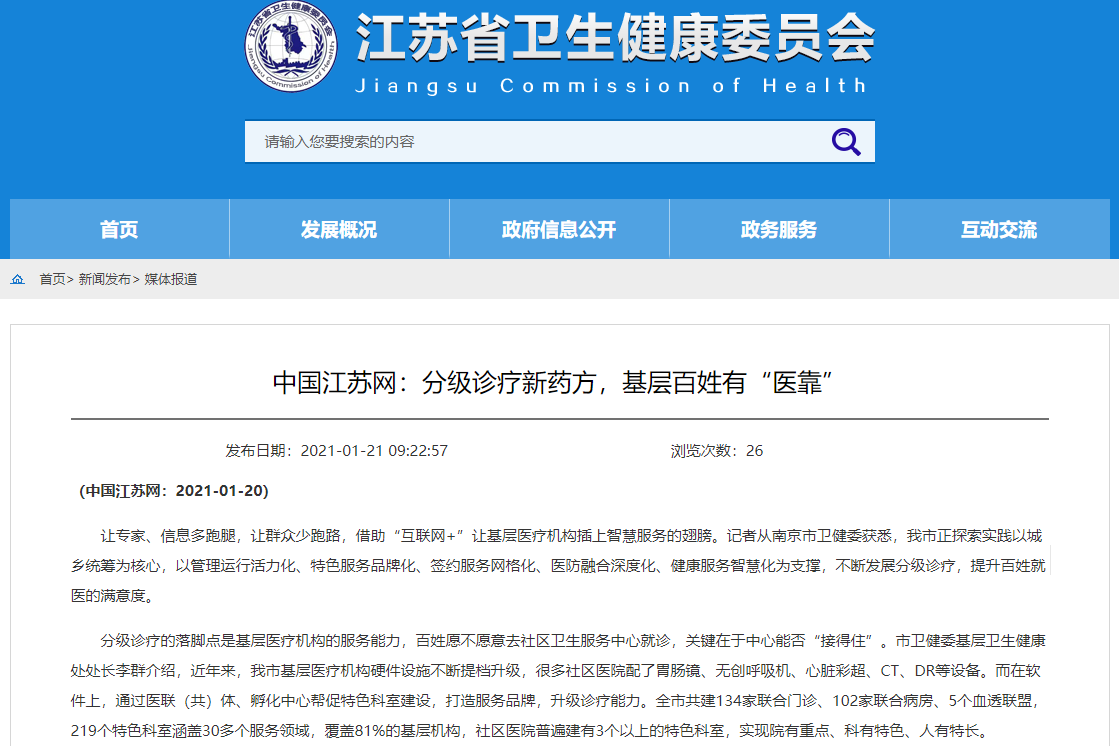Screen dimensions: 1119x746
Task: Open 政府信息公开 in the navigation bar
Action: 559,230
